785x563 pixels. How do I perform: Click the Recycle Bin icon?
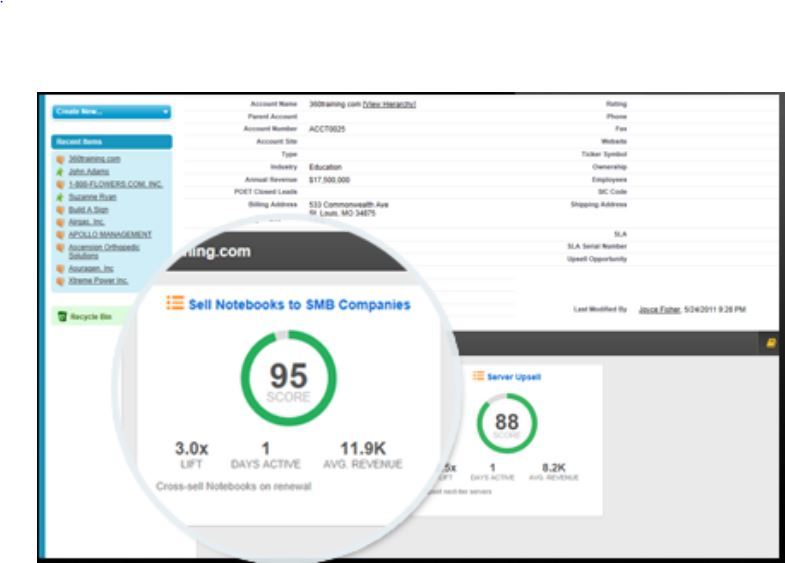pyautogui.click(x=61, y=317)
